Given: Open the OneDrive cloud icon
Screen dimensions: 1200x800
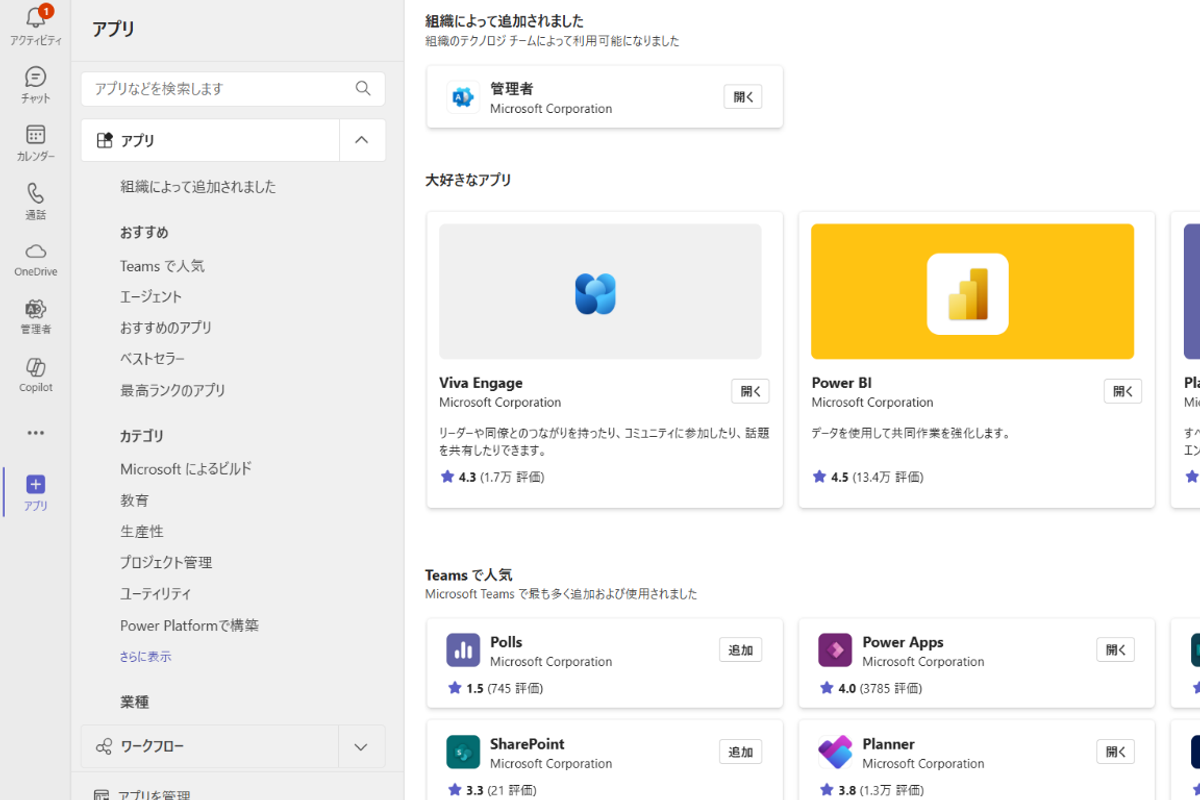Looking at the screenshot, I should pos(36,251).
